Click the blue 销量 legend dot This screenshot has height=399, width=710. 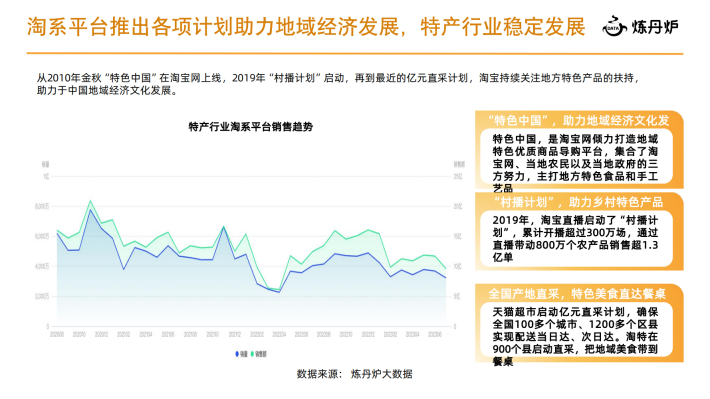point(237,354)
